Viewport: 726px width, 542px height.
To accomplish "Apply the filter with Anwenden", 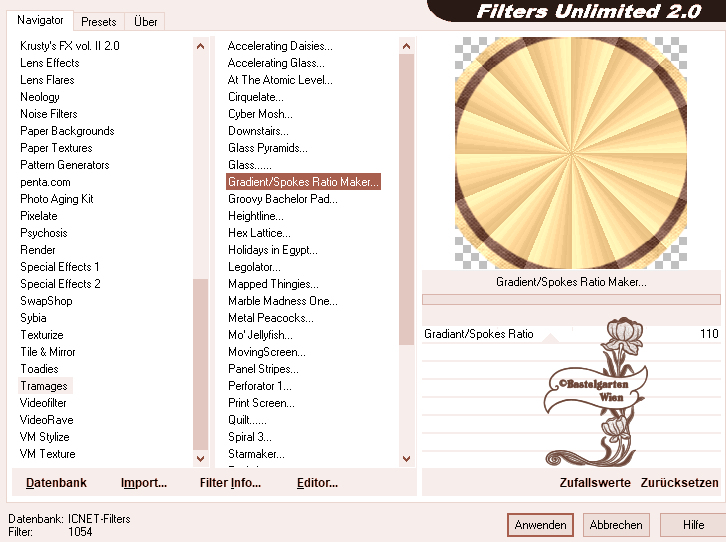I will [540, 525].
